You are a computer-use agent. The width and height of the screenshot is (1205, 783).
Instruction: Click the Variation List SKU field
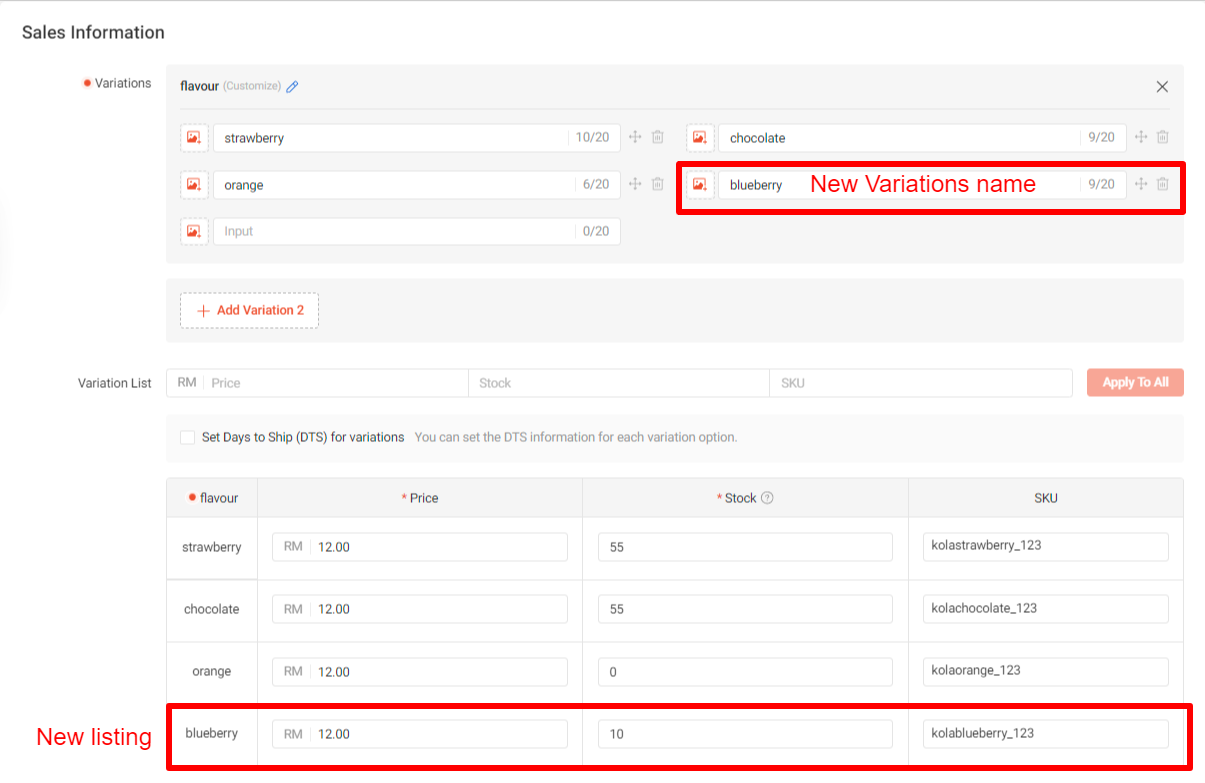coord(921,383)
